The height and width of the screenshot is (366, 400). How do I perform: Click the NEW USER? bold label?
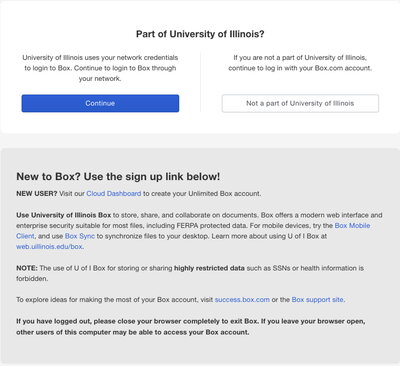(x=37, y=194)
